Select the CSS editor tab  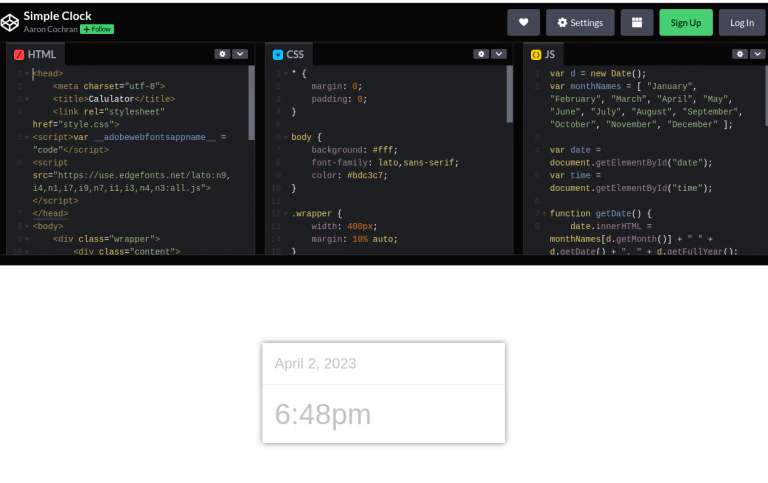coord(288,54)
